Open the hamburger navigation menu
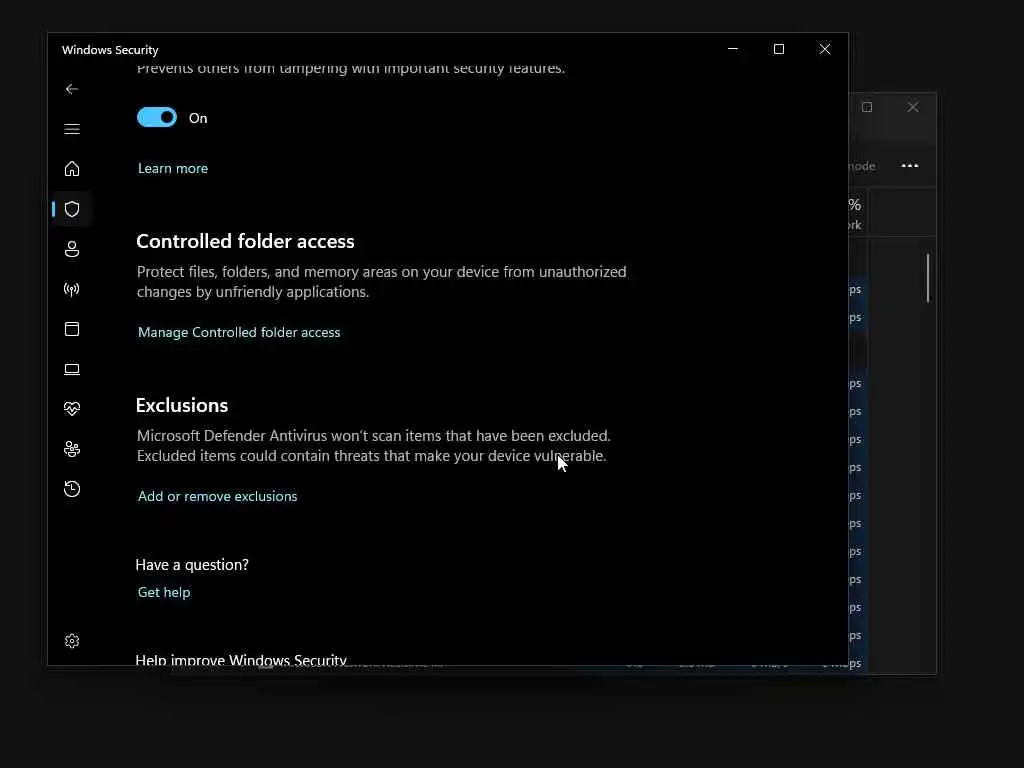Screen dimensions: 1024x768 [72, 129]
